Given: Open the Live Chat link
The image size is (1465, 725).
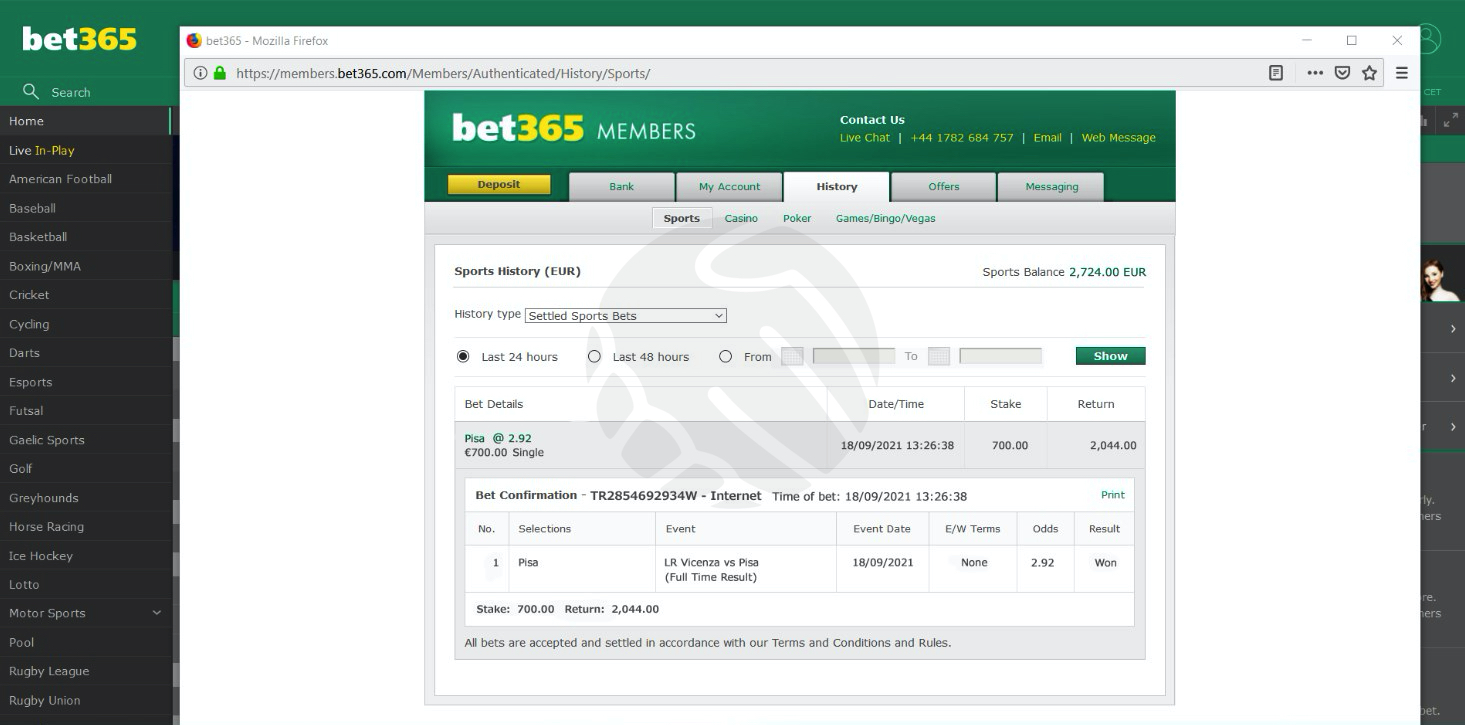Looking at the screenshot, I should point(864,138).
